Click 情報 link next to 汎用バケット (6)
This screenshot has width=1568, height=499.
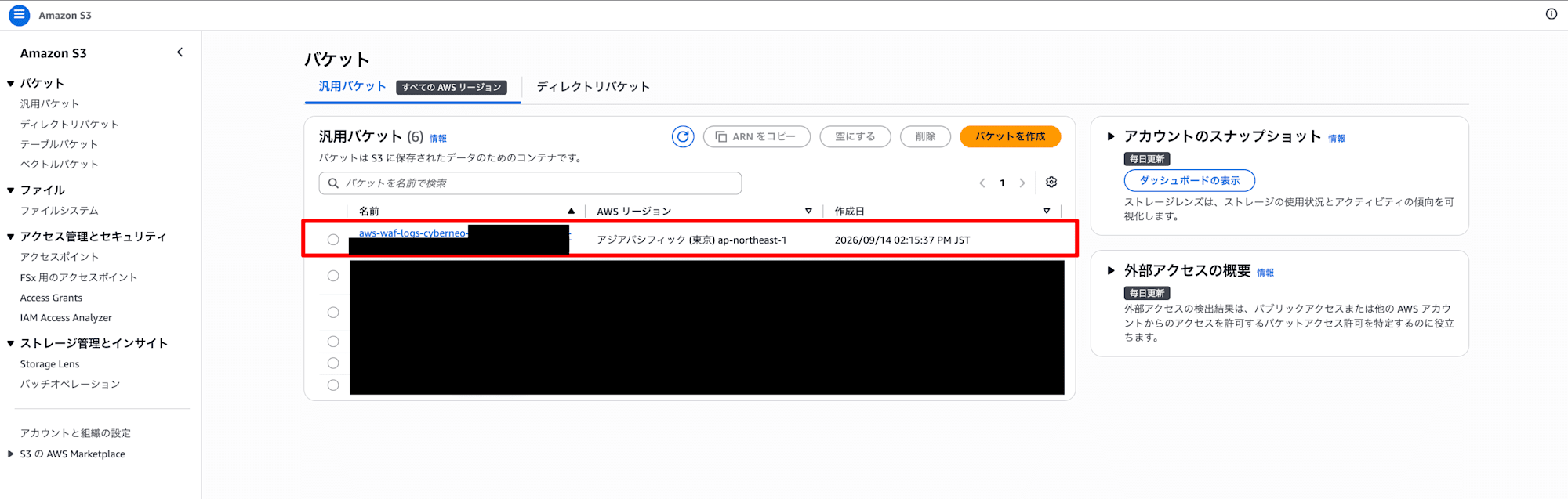tap(438, 139)
